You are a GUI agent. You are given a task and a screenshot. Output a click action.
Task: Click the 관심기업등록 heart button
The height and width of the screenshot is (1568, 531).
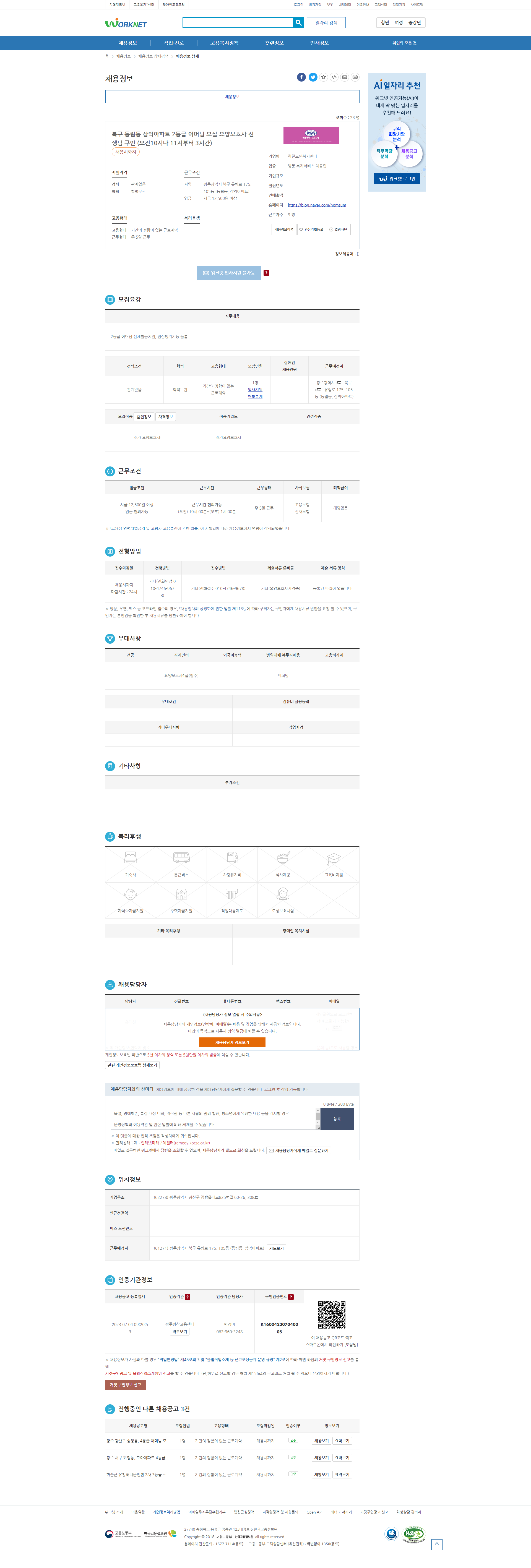[311, 229]
